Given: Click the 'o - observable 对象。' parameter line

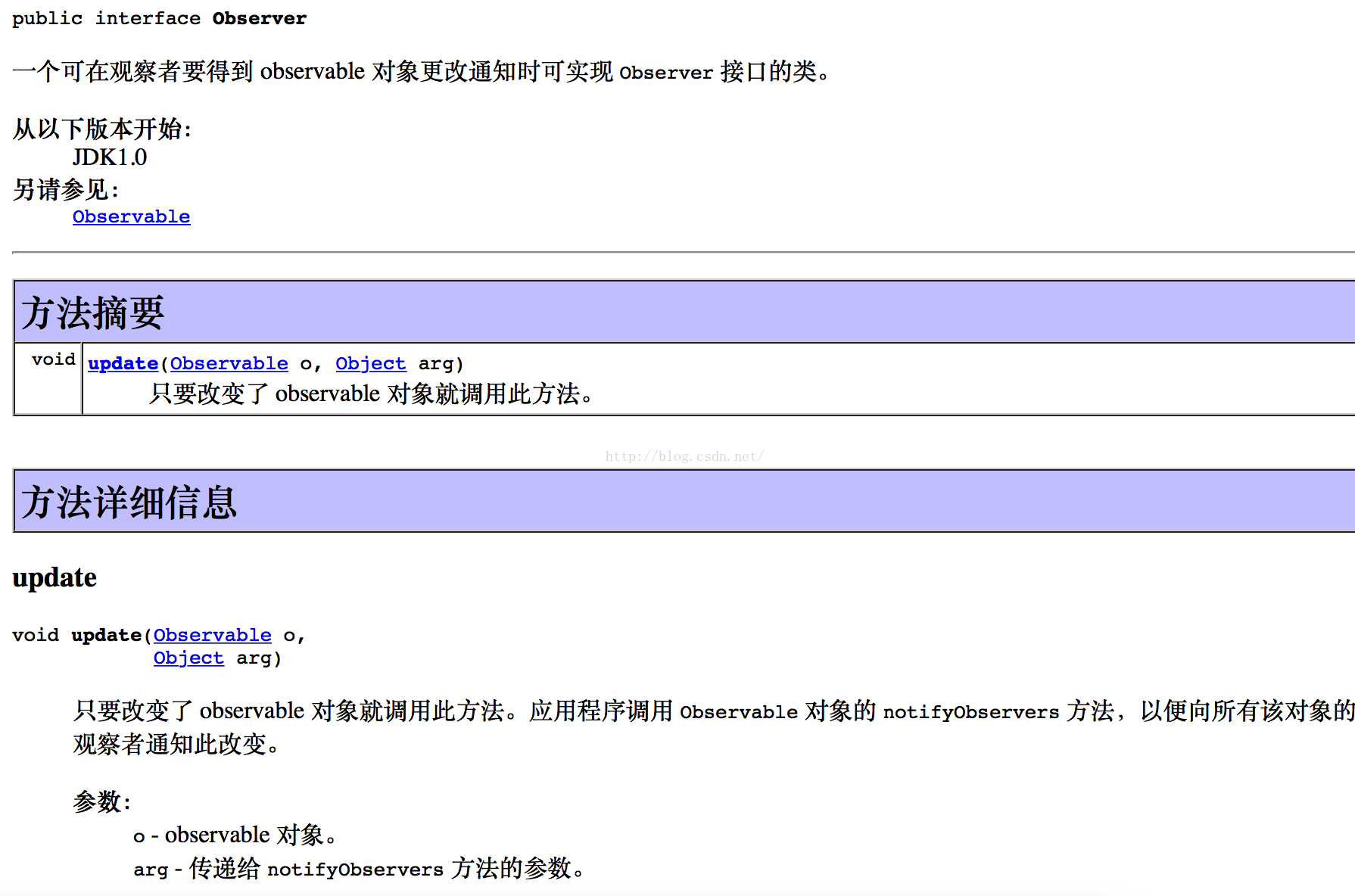Looking at the screenshot, I should pyautogui.click(x=235, y=835).
